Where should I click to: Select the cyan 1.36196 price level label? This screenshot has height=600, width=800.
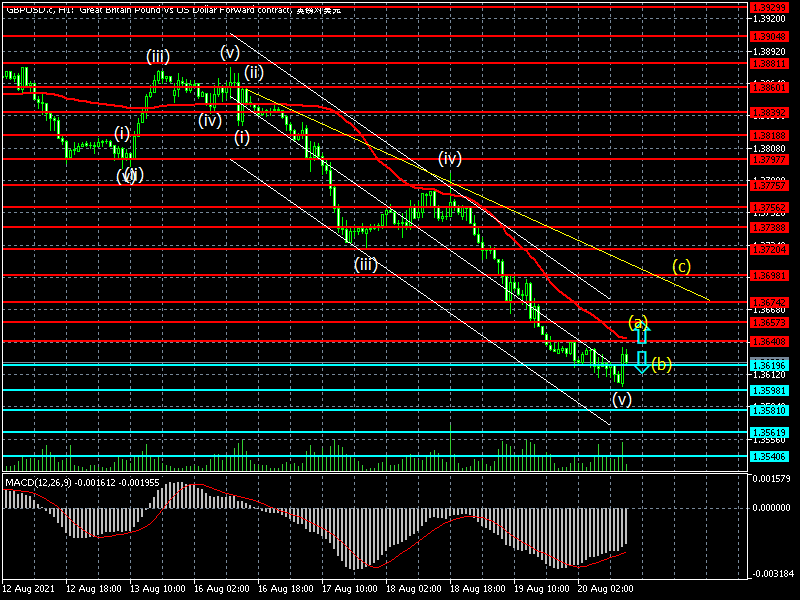(769, 365)
